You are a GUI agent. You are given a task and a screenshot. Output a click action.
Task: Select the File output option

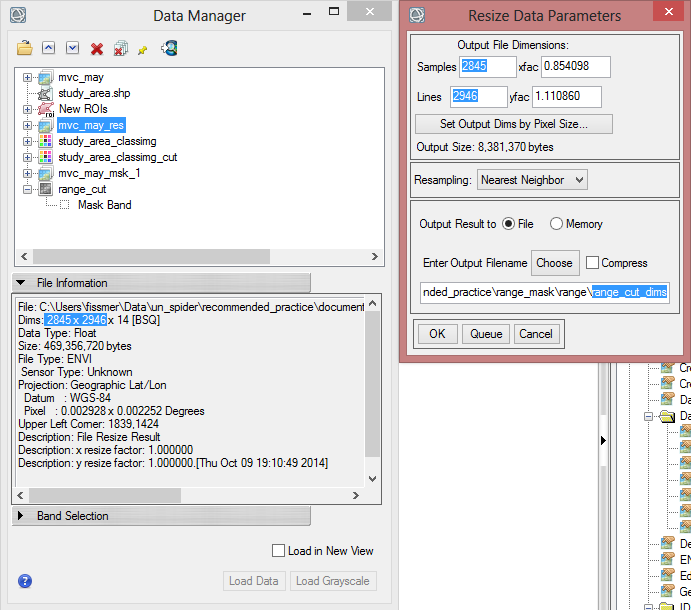point(509,224)
